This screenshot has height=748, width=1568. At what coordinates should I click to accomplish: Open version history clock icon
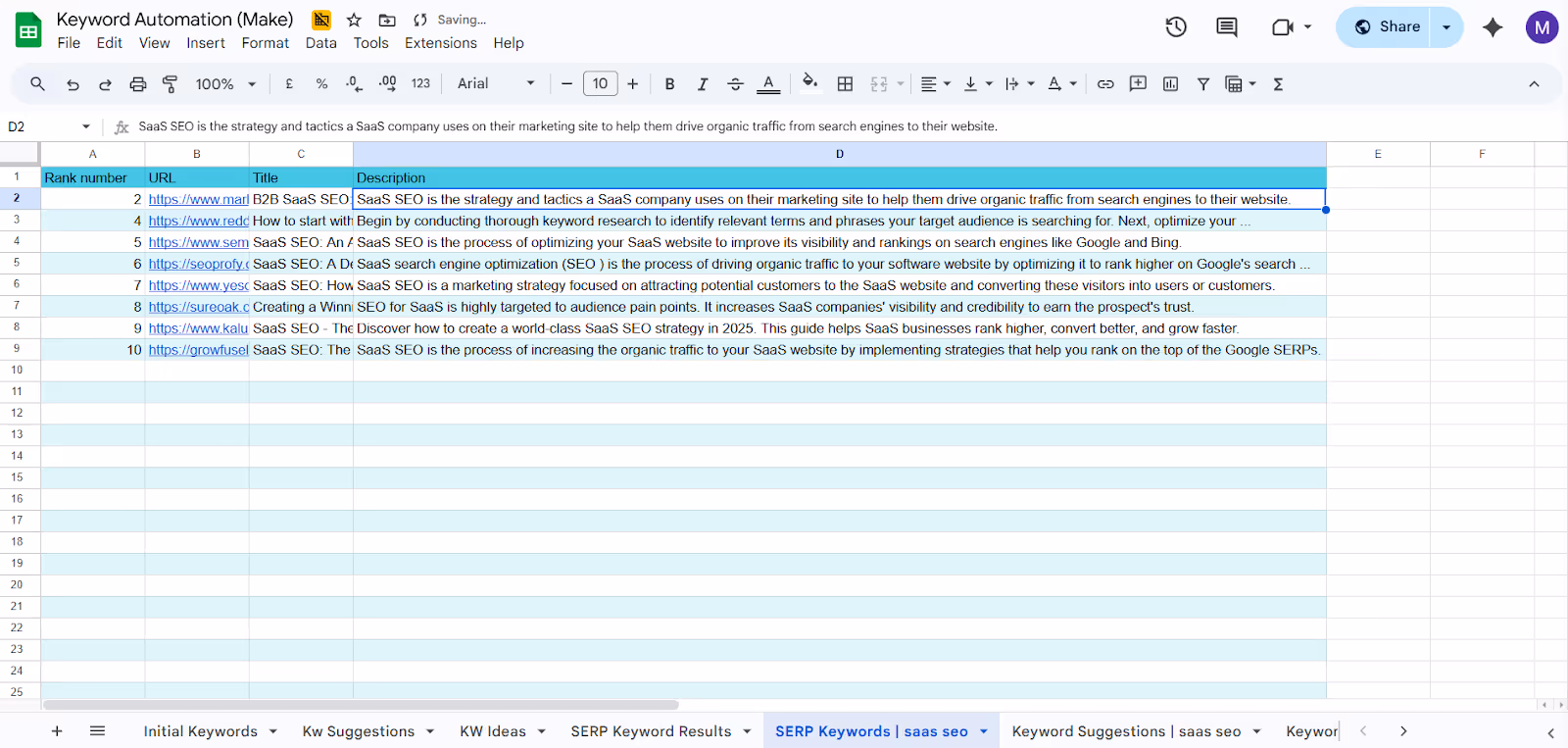[1176, 27]
